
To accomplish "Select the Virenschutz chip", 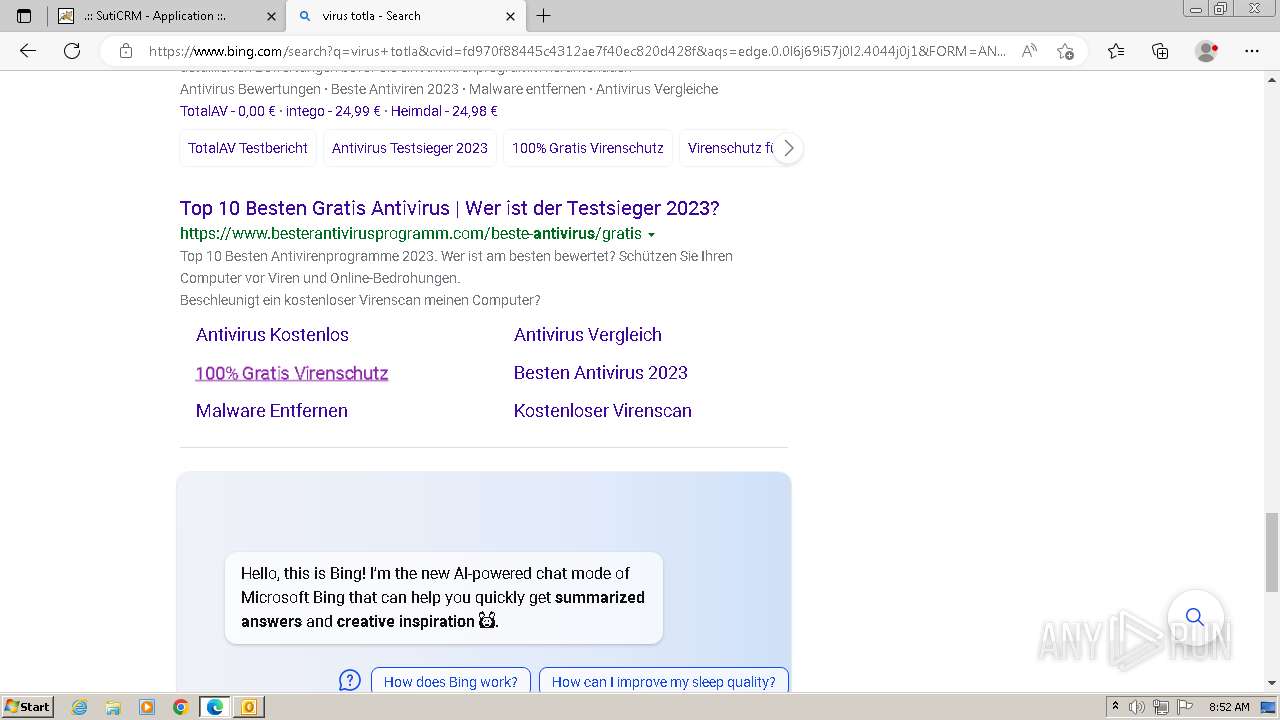I will coord(730,148).
